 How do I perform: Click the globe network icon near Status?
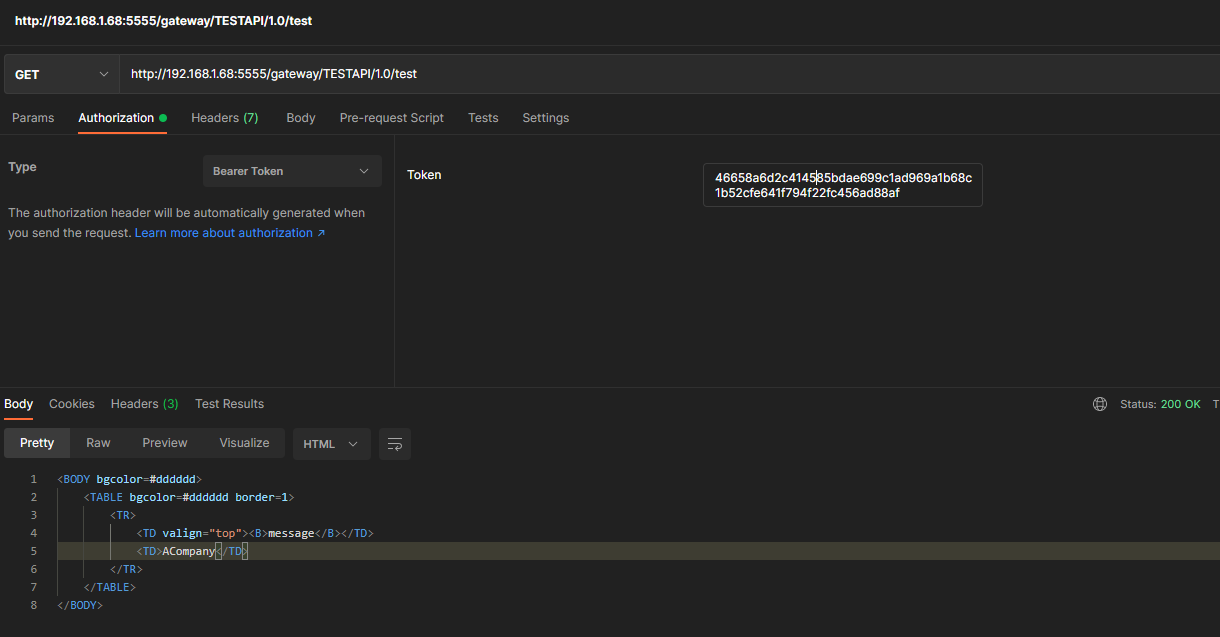pos(1100,404)
